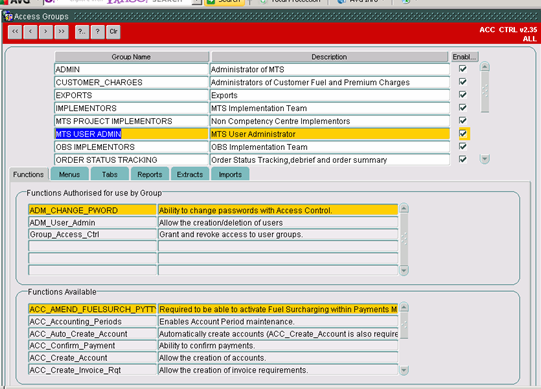Switch to the Menus tab
Screen dimensions: 541x389
[x=69, y=174]
